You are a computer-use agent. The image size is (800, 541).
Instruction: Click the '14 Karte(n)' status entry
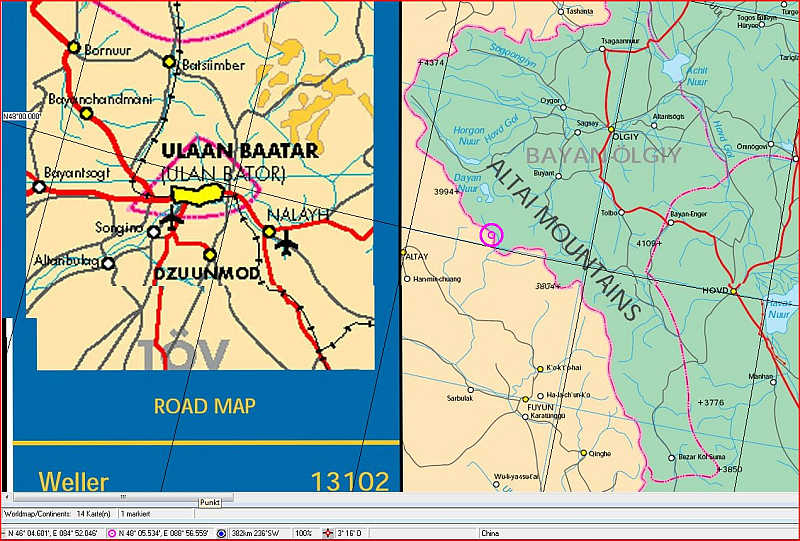[x=93, y=514]
